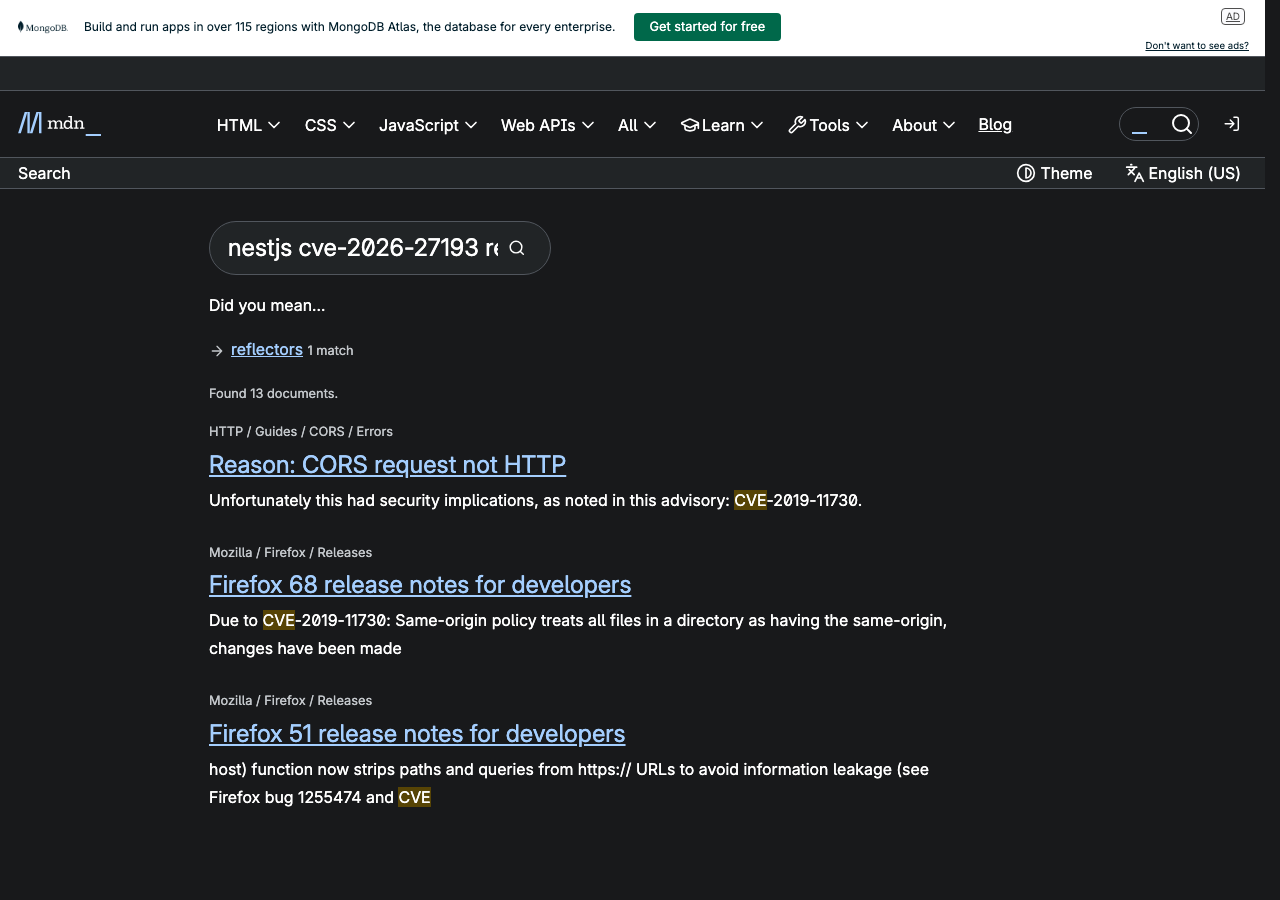Screen dimensions: 1280x900
Task: Open the Web APIs dropdown menu
Action: pos(547,125)
